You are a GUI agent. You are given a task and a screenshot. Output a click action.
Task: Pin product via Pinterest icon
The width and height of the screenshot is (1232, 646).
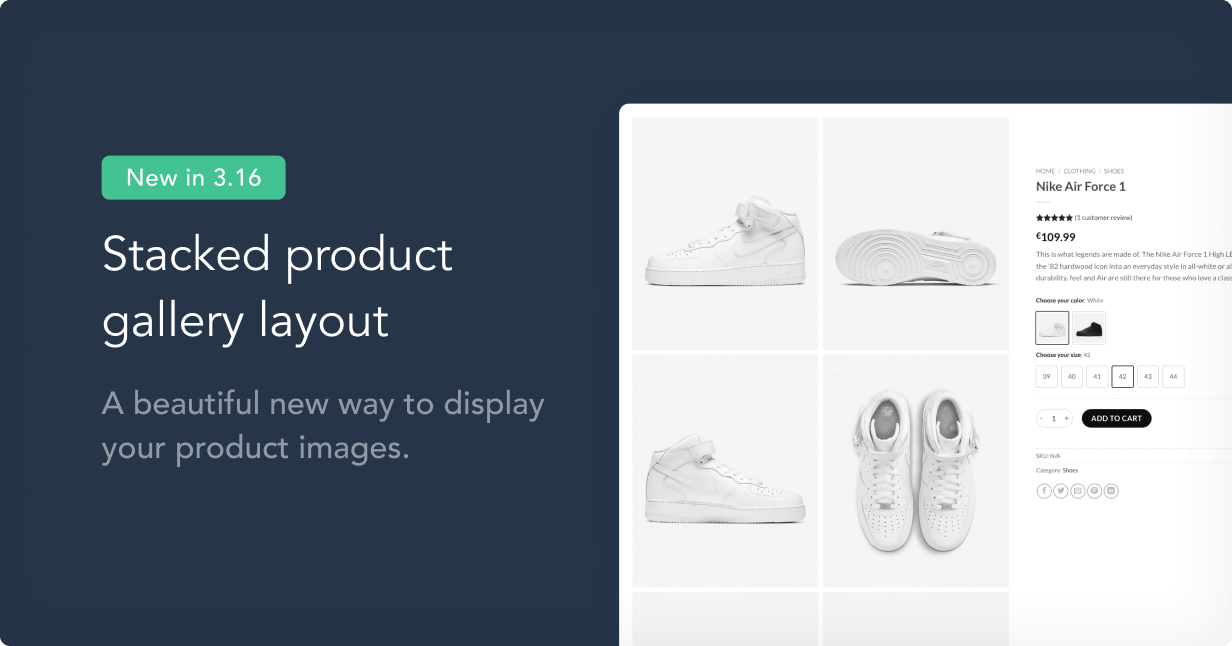1094,491
